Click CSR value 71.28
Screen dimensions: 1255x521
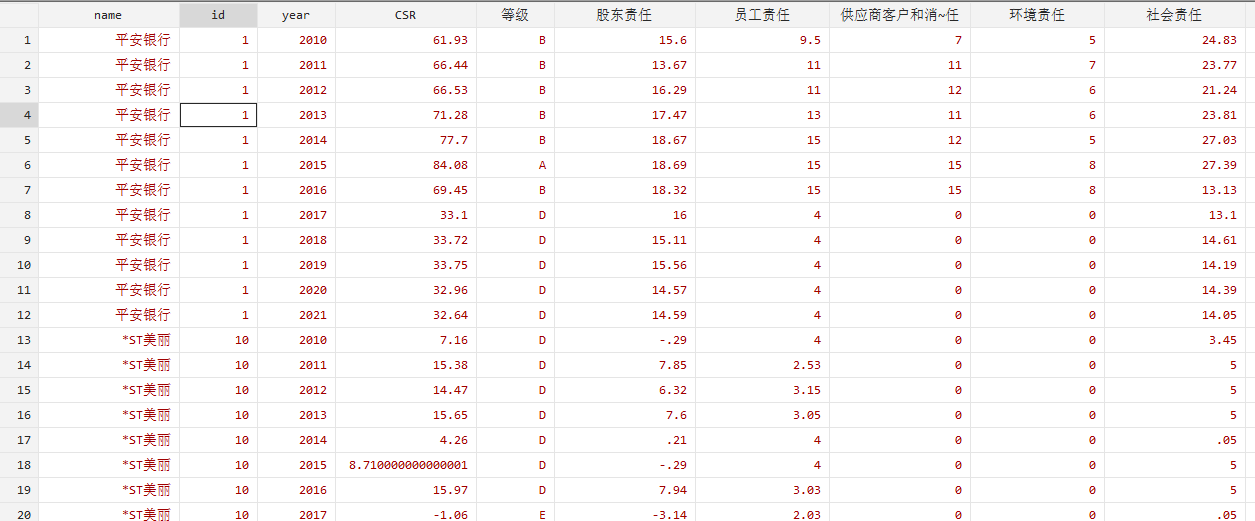point(451,115)
